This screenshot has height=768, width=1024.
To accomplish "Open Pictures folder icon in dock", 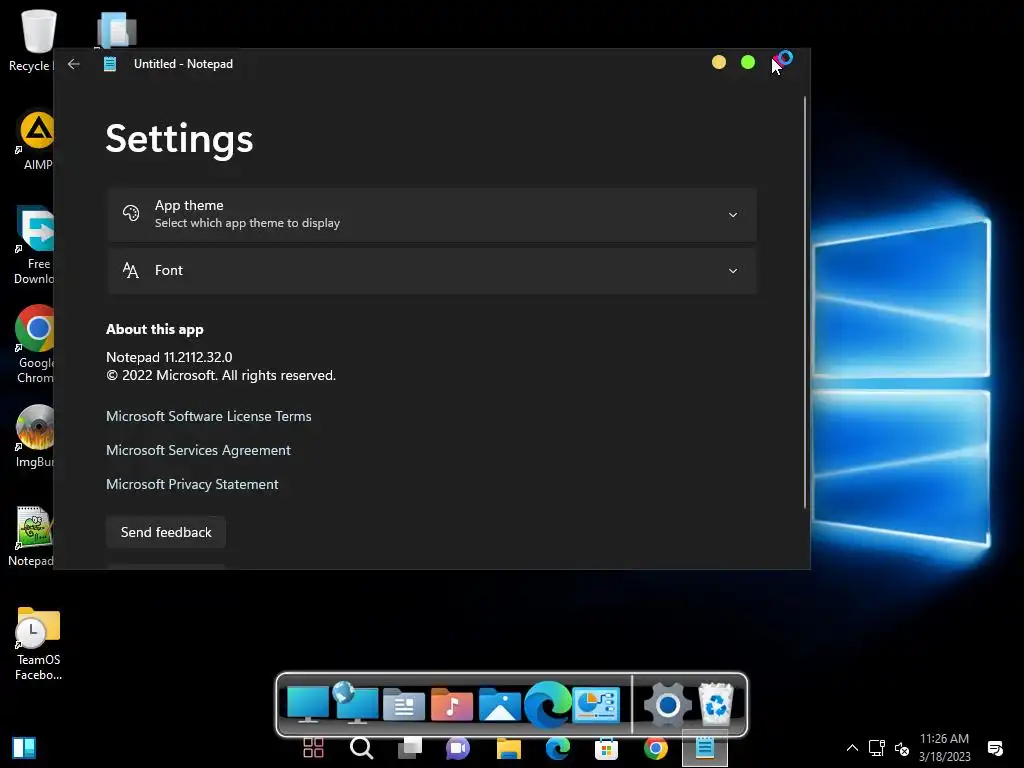I will [x=500, y=704].
